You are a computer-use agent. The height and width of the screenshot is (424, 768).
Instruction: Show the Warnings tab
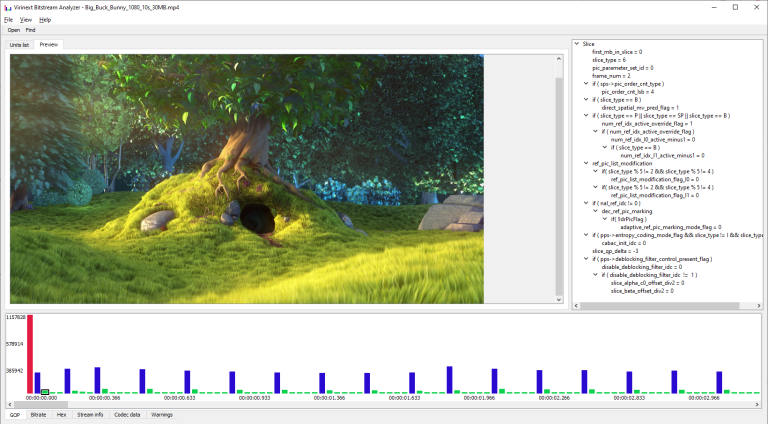pos(162,415)
